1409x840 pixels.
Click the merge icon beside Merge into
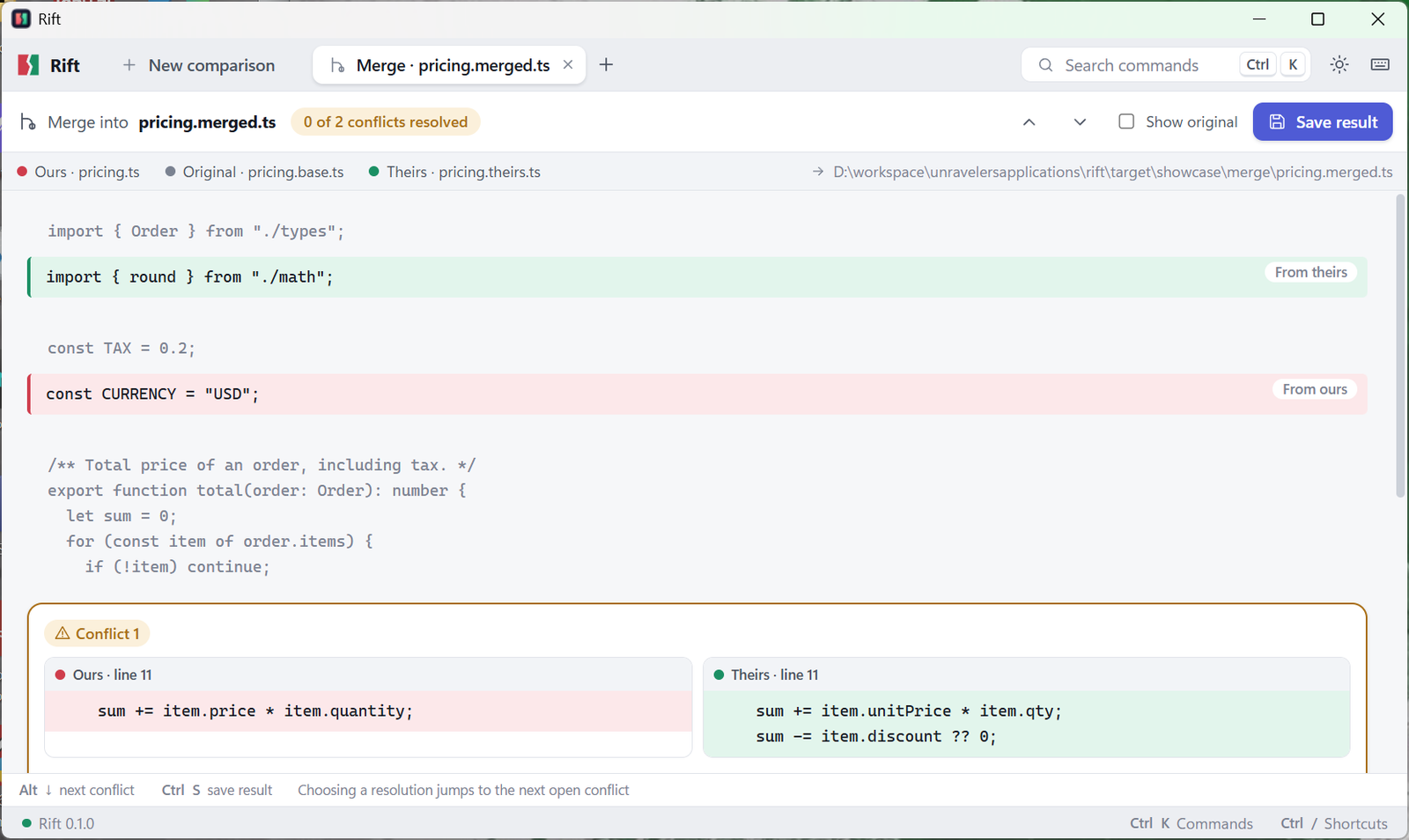pos(28,122)
